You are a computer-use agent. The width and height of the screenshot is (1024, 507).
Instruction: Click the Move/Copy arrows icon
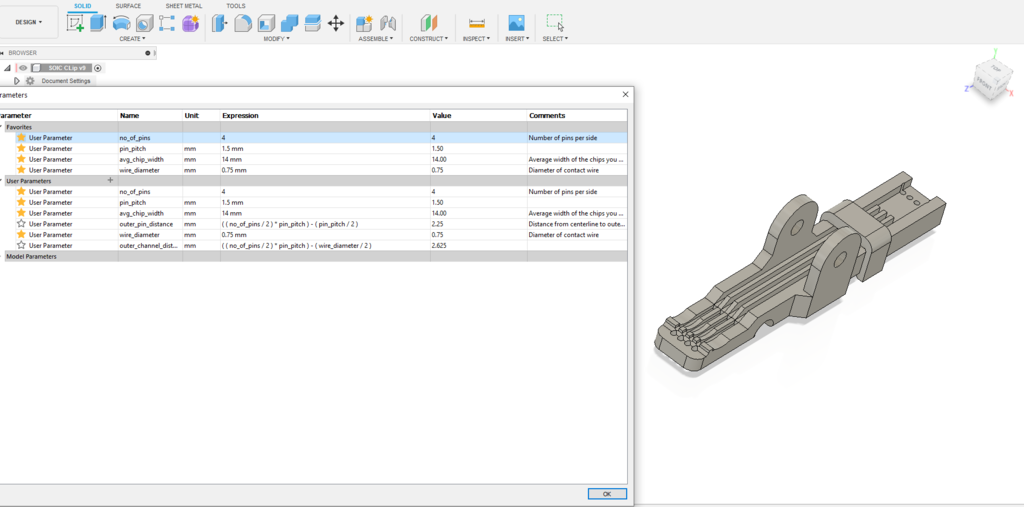click(x=336, y=23)
